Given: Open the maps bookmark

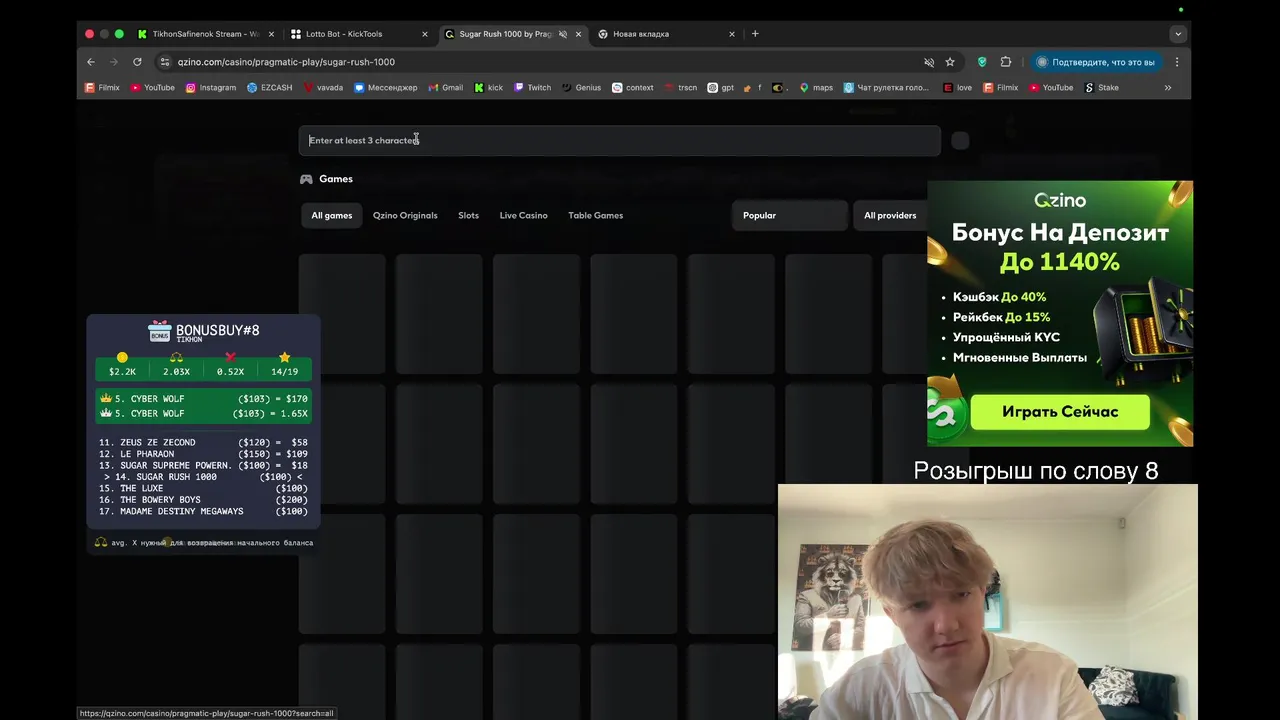Looking at the screenshot, I should click(x=816, y=88).
